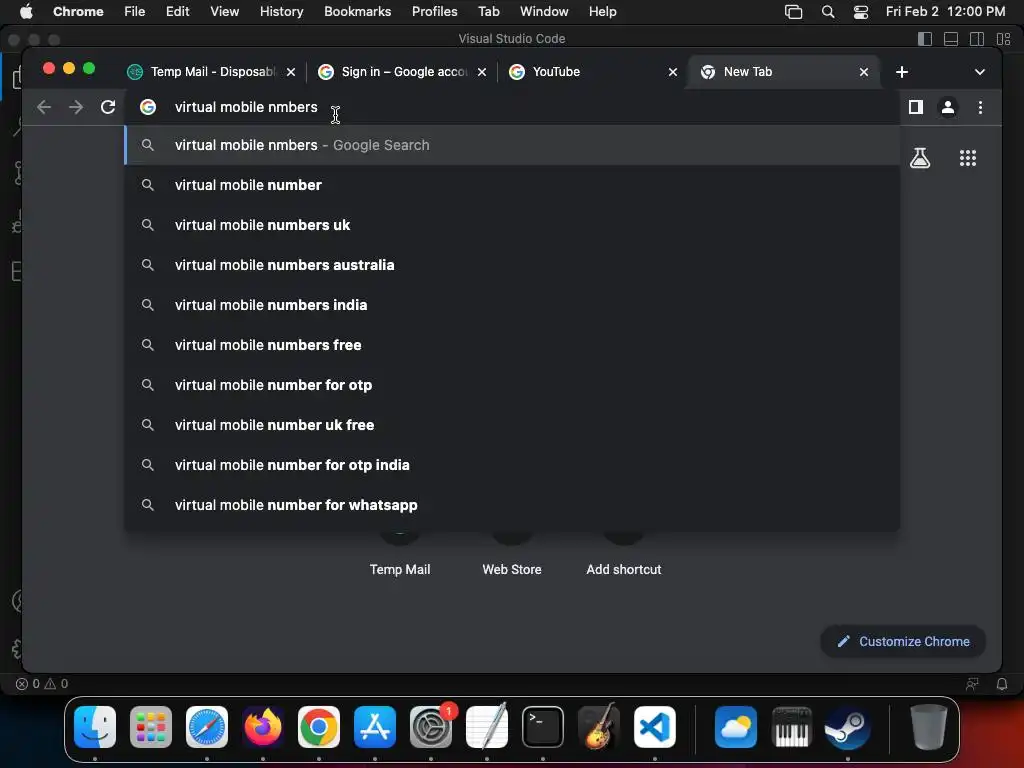Choose suggestion 'virtual mobile numbers uk'
Screen dimensions: 1024x768
pos(513,225)
